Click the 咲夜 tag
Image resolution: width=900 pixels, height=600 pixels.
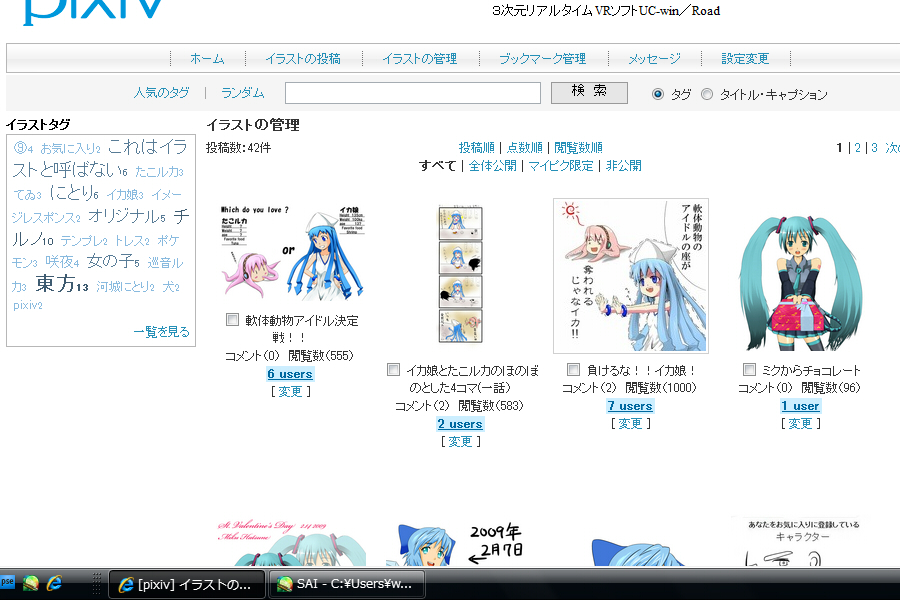pyautogui.click(x=63, y=262)
